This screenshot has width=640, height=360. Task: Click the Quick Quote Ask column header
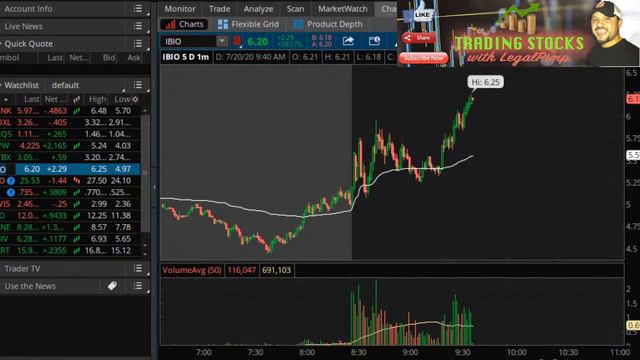pos(133,58)
